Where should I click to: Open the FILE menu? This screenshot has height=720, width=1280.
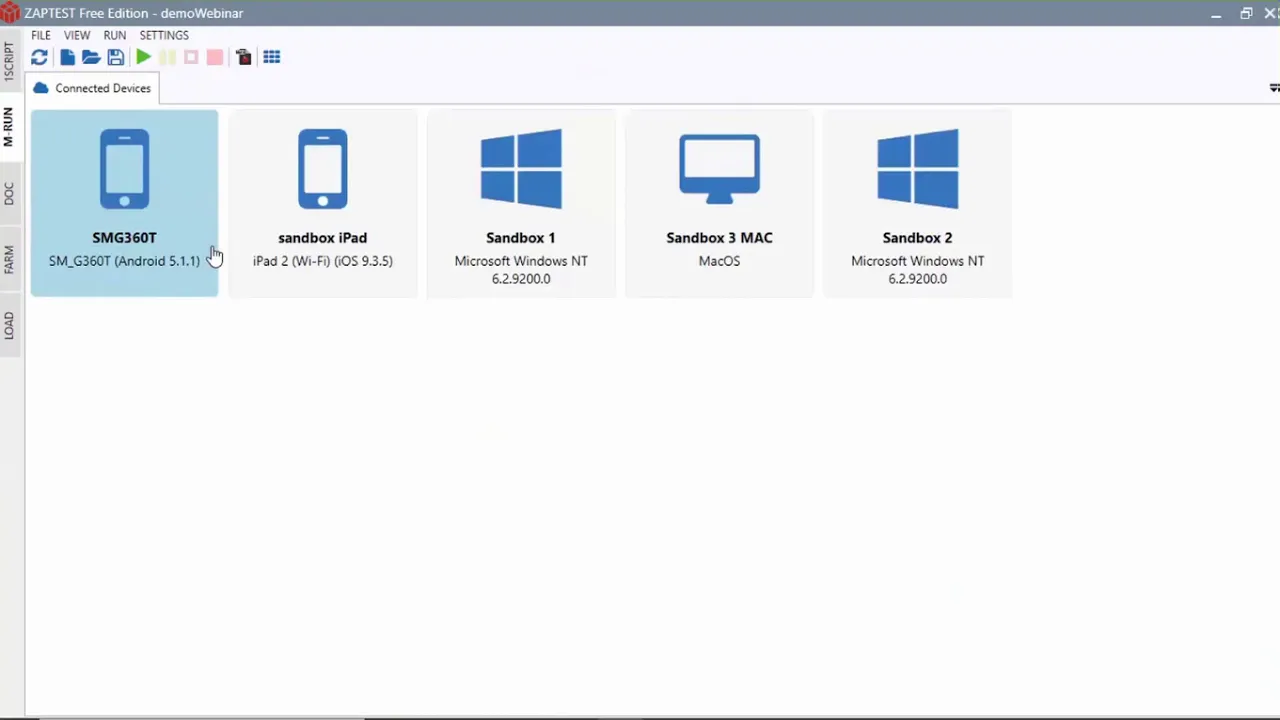pyautogui.click(x=41, y=35)
